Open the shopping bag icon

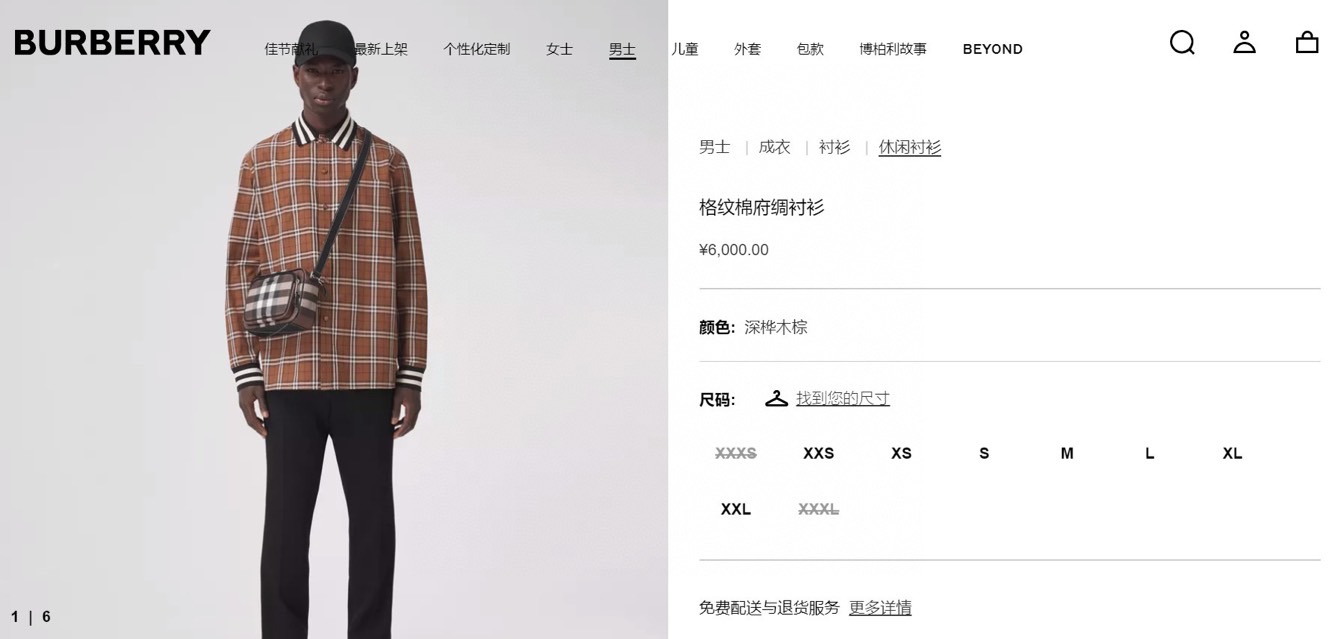pyautogui.click(x=1307, y=42)
